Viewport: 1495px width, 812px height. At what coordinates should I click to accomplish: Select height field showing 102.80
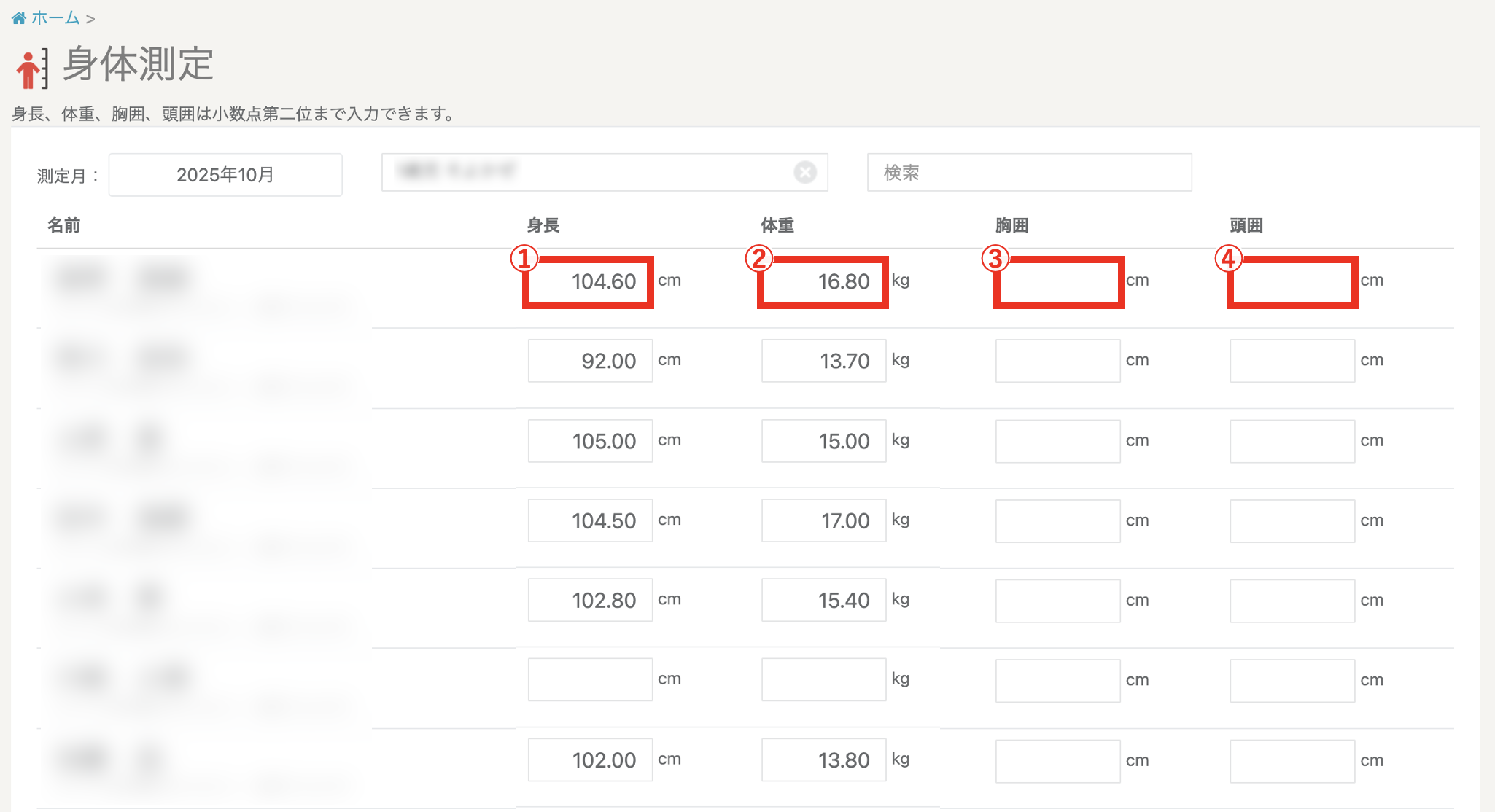pyautogui.click(x=590, y=600)
